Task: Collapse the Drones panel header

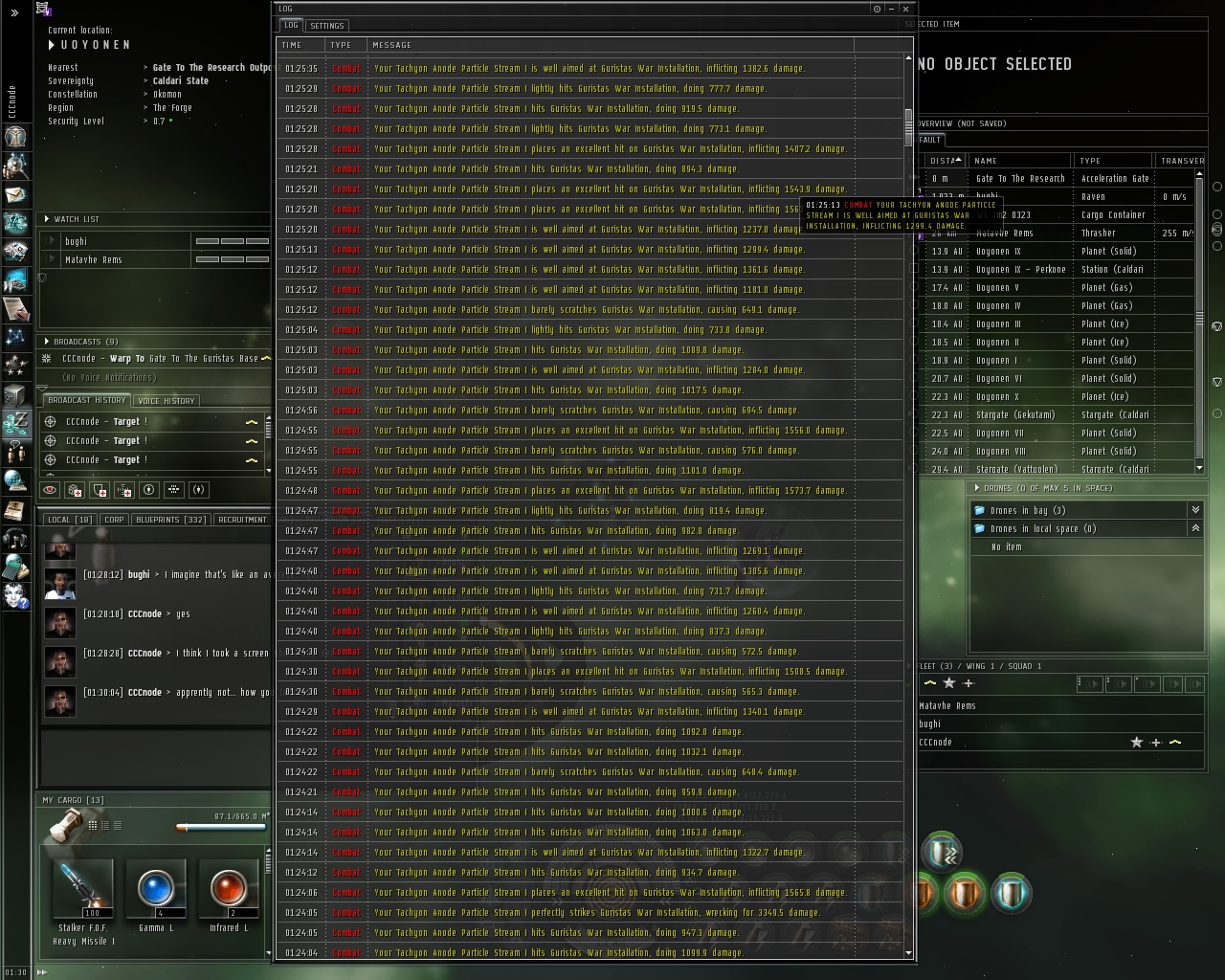Action: (x=977, y=488)
